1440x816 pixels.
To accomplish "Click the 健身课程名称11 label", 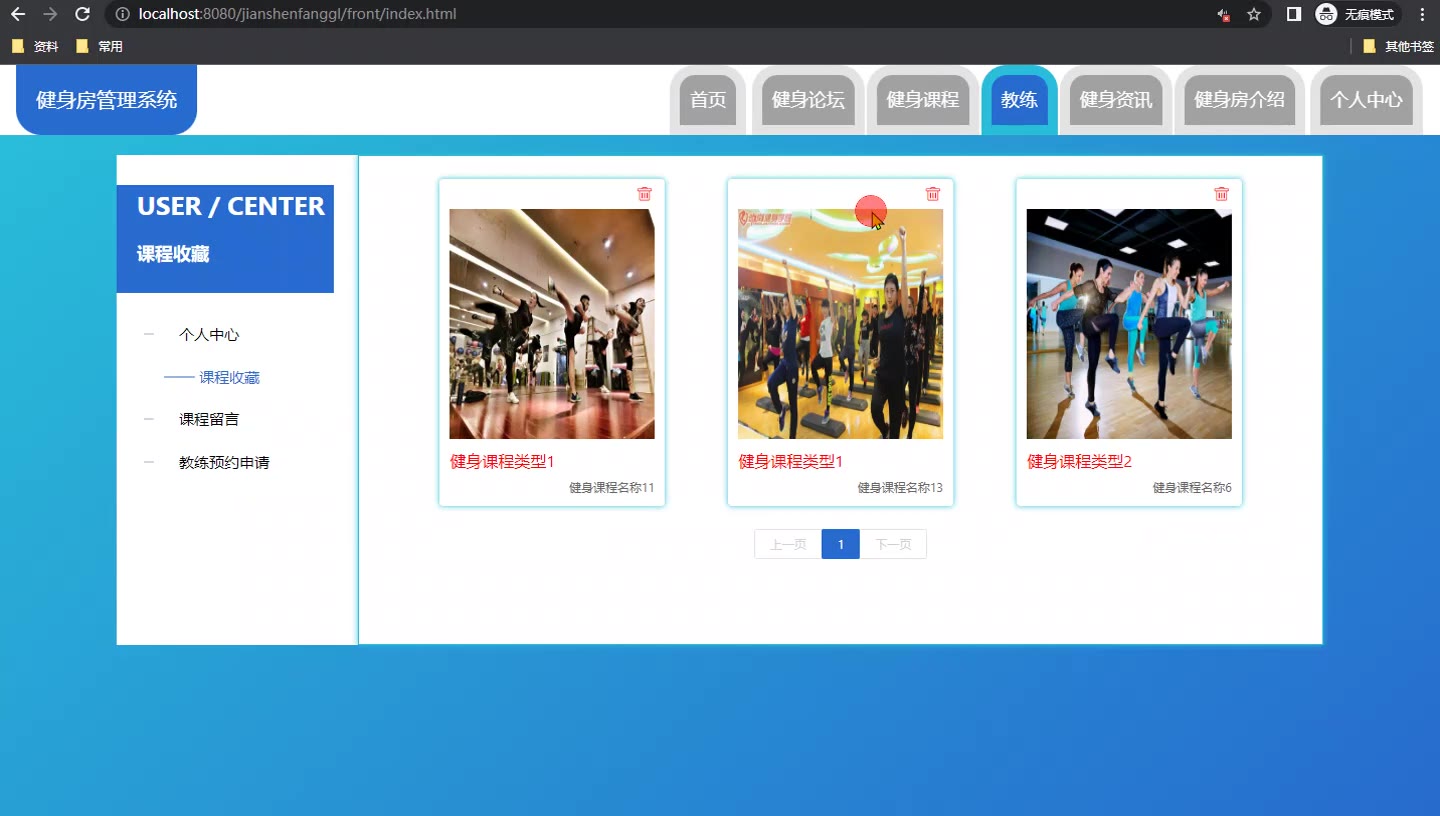I will coord(612,488).
